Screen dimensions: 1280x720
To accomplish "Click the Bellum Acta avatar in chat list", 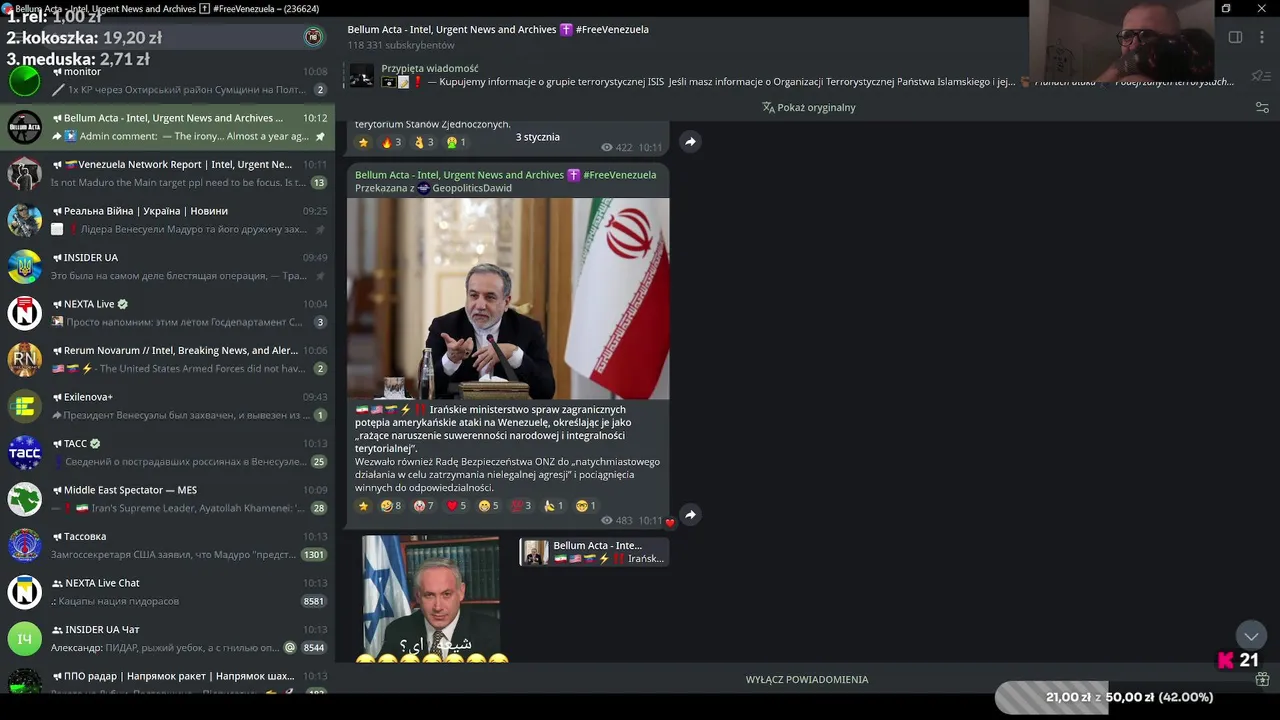I will (25, 127).
